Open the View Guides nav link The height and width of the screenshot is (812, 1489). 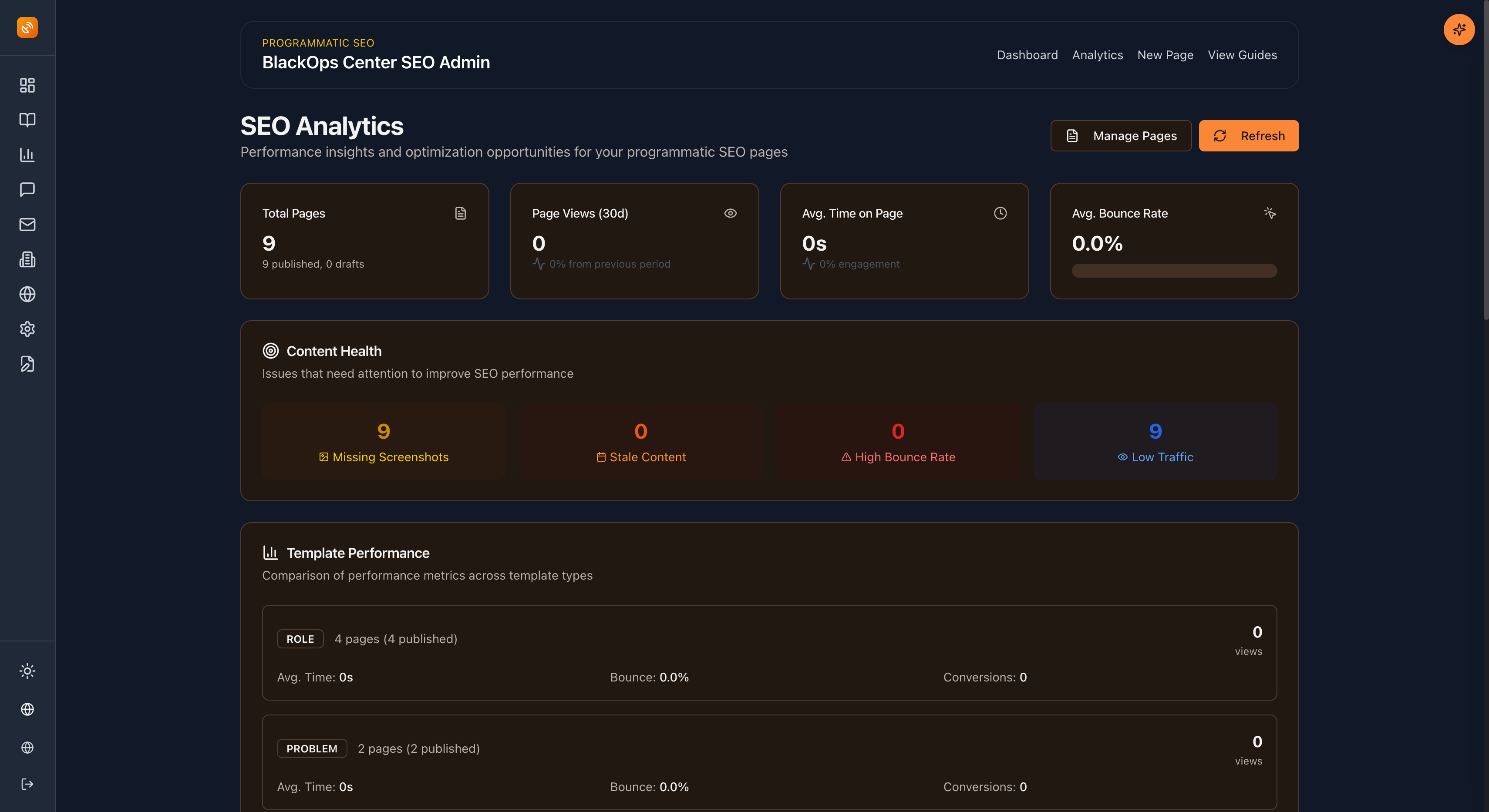click(x=1242, y=55)
